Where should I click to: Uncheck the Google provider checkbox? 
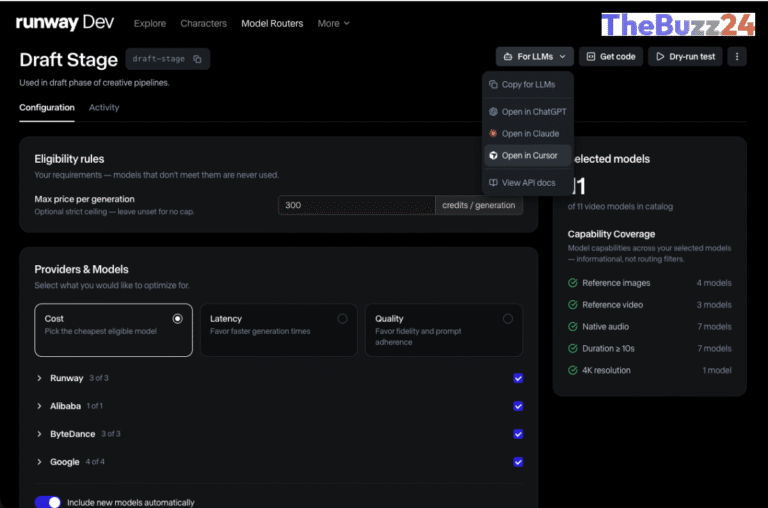pyautogui.click(x=518, y=462)
